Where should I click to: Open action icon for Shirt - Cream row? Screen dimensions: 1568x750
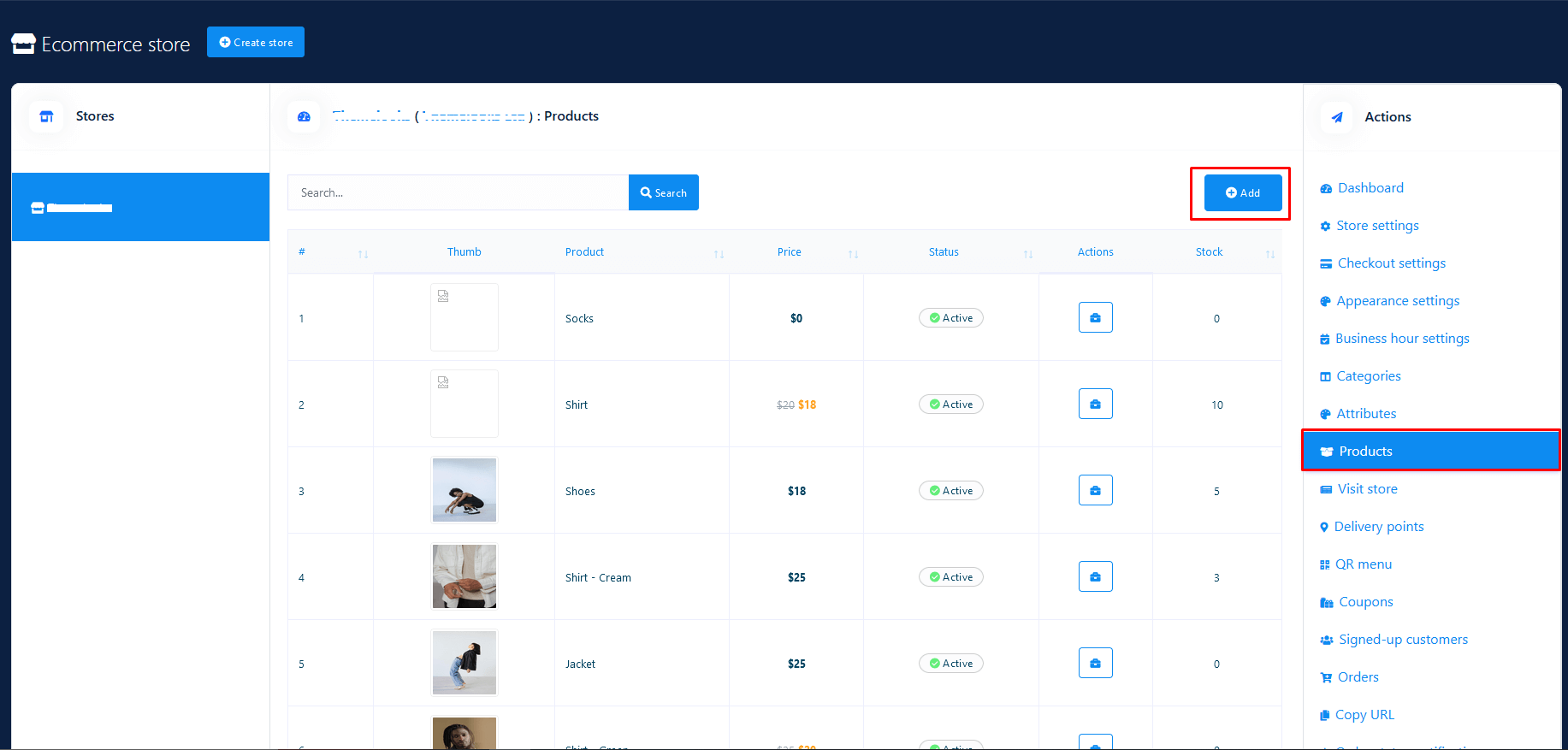[1095, 576]
